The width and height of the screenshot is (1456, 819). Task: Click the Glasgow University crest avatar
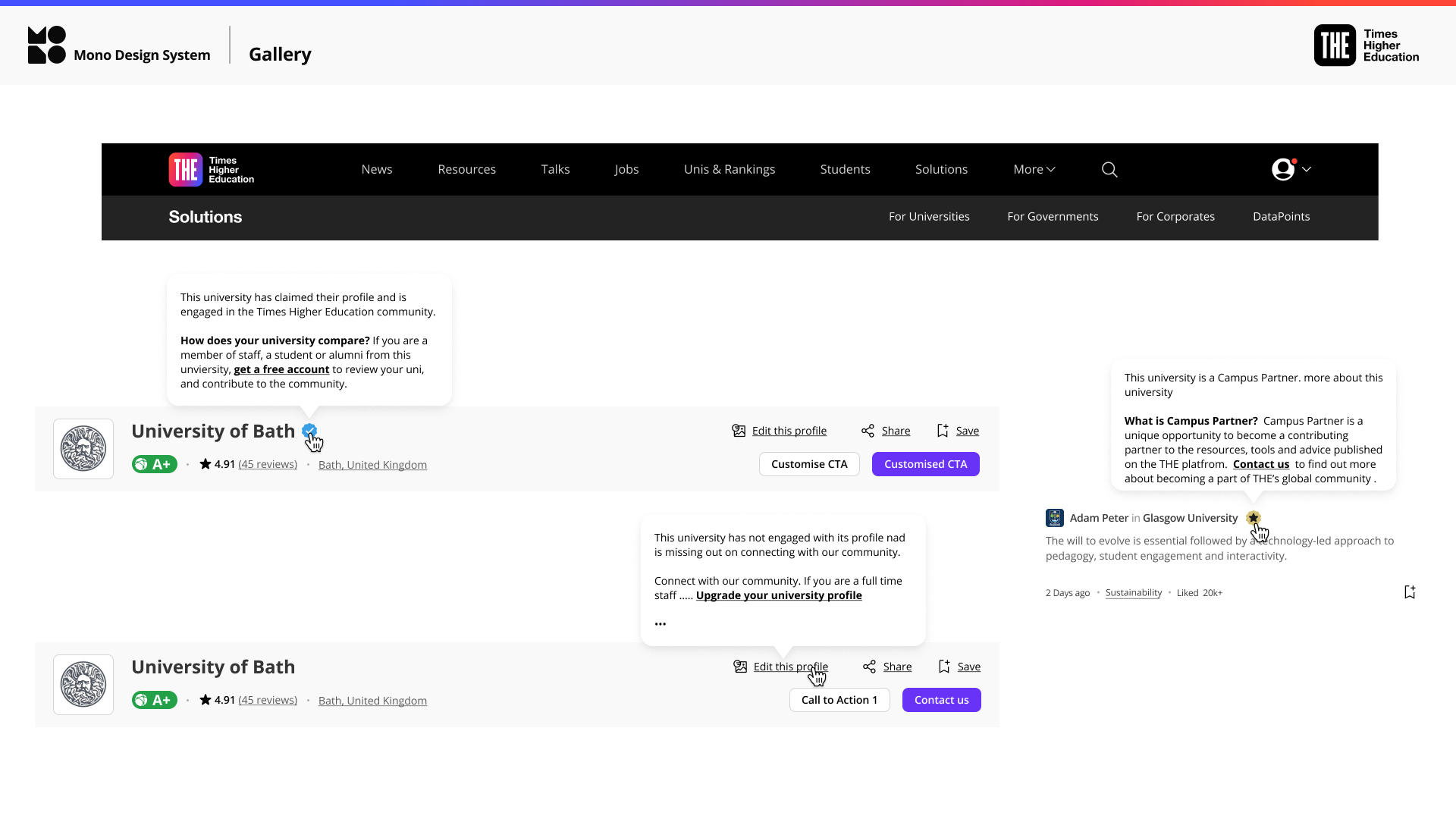pyautogui.click(x=1055, y=518)
